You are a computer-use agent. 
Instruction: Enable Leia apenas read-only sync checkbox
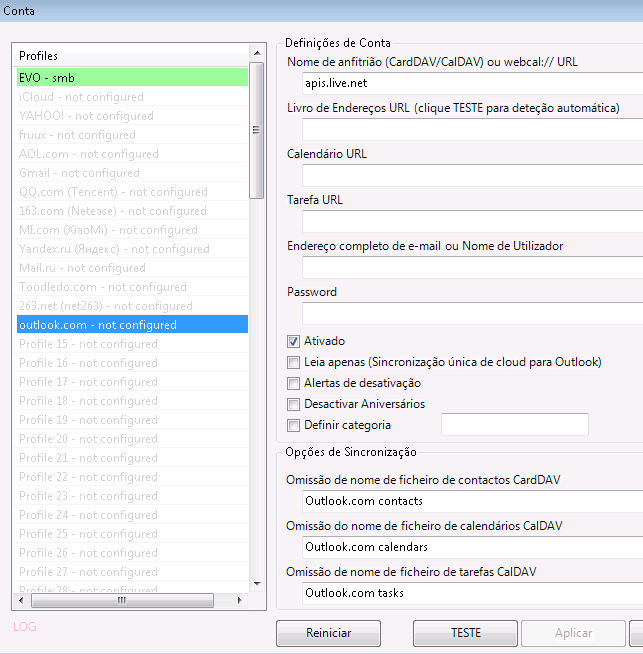tap(293, 362)
